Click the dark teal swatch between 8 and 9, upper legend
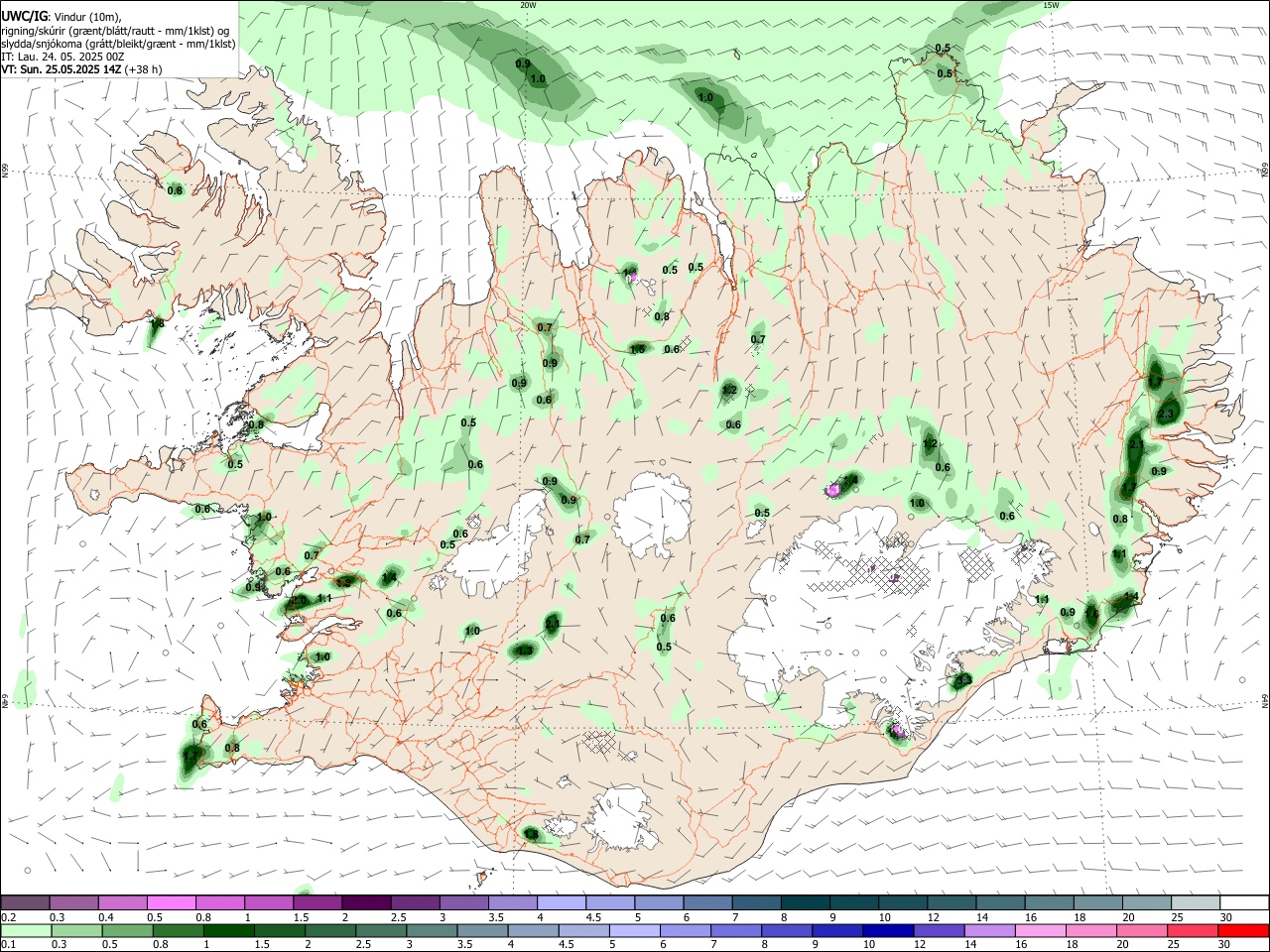 point(806,903)
